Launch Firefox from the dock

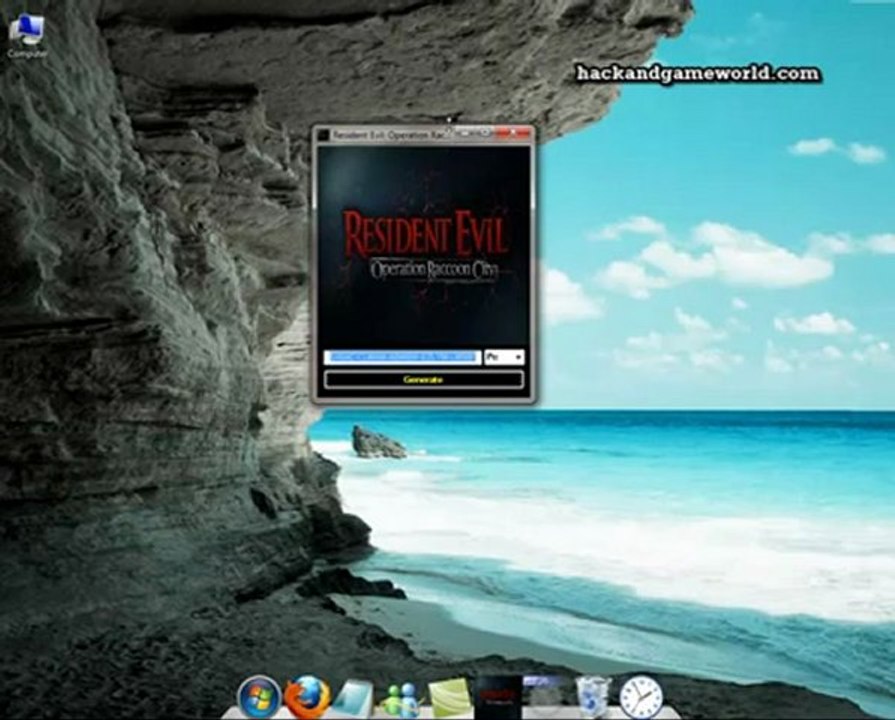coord(307,697)
